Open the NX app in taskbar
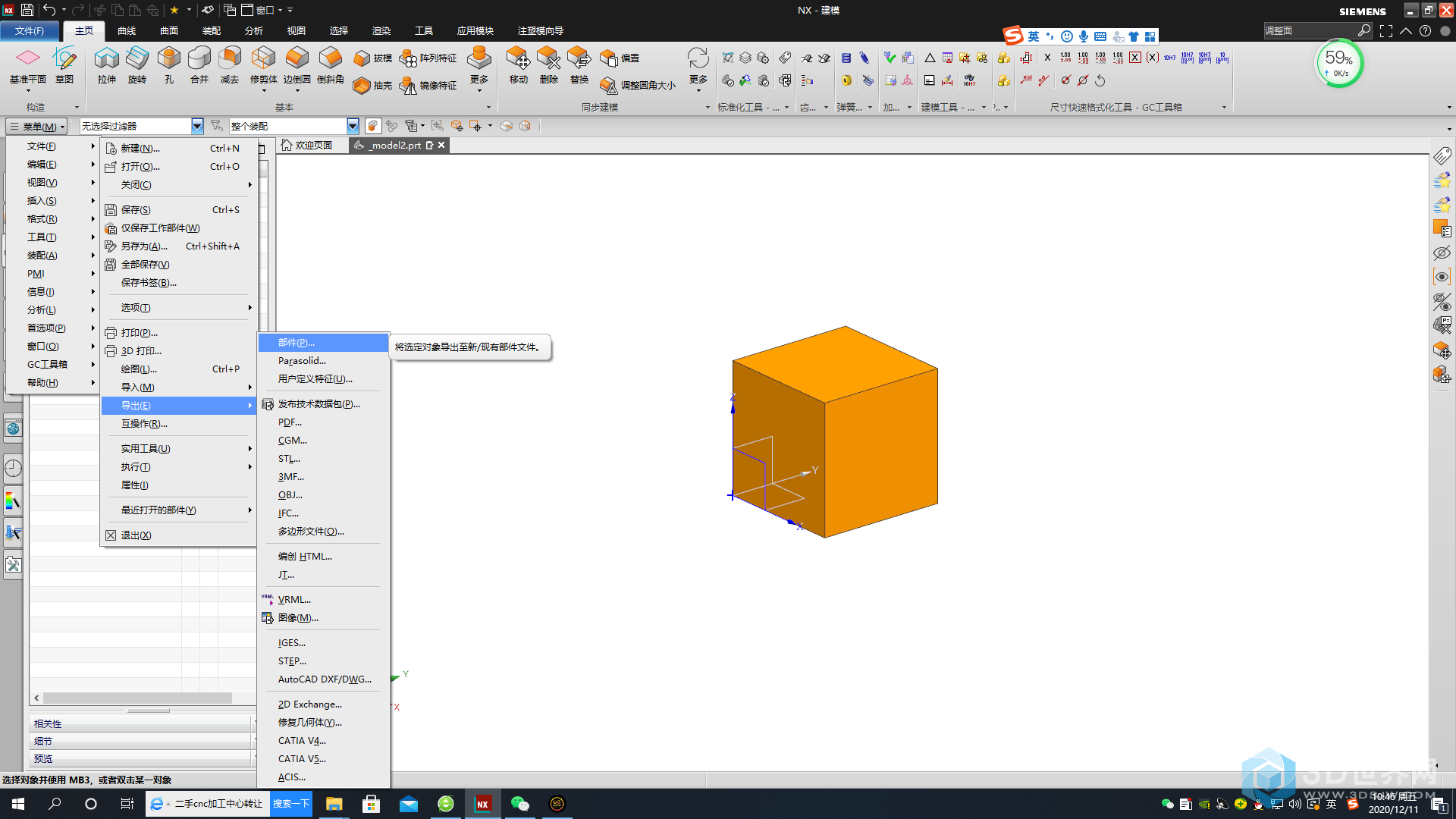The image size is (1456, 819). click(482, 804)
